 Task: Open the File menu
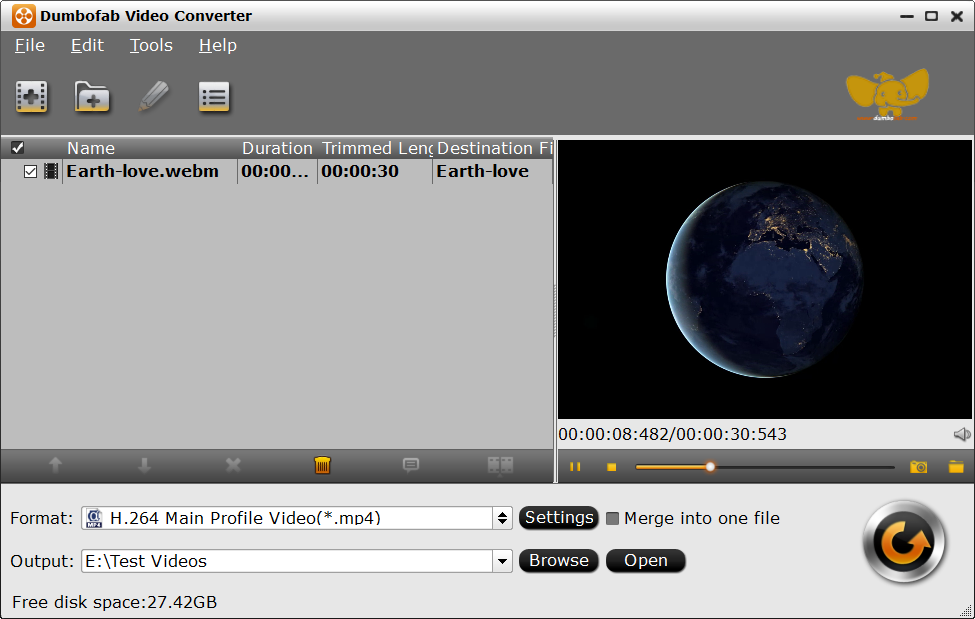pyautogui.click(x=30, y=45)
